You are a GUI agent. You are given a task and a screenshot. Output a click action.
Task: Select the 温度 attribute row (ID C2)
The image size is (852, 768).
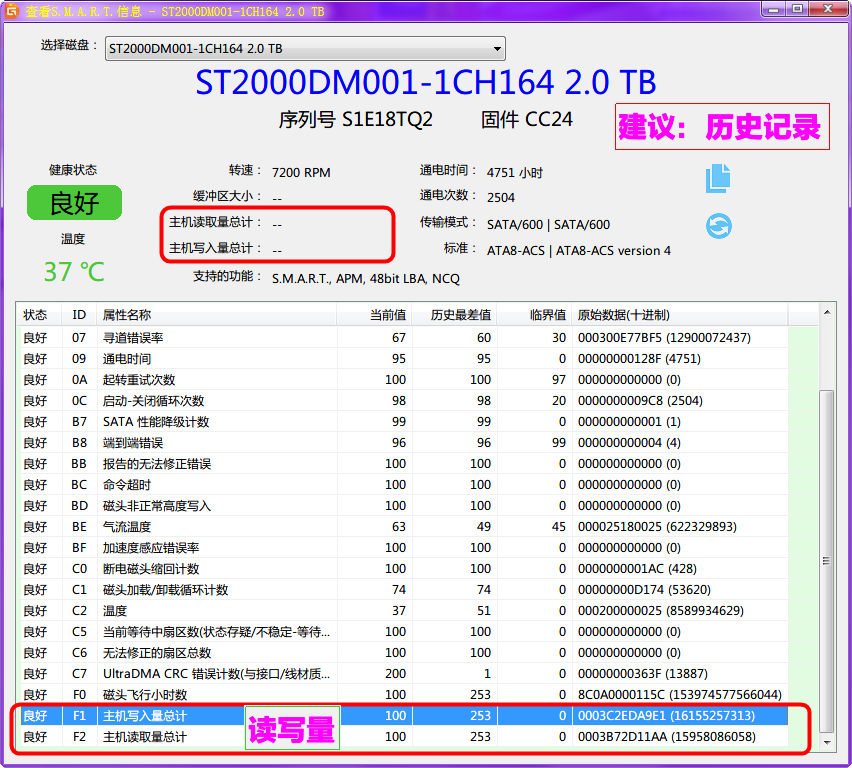[402, 611]
